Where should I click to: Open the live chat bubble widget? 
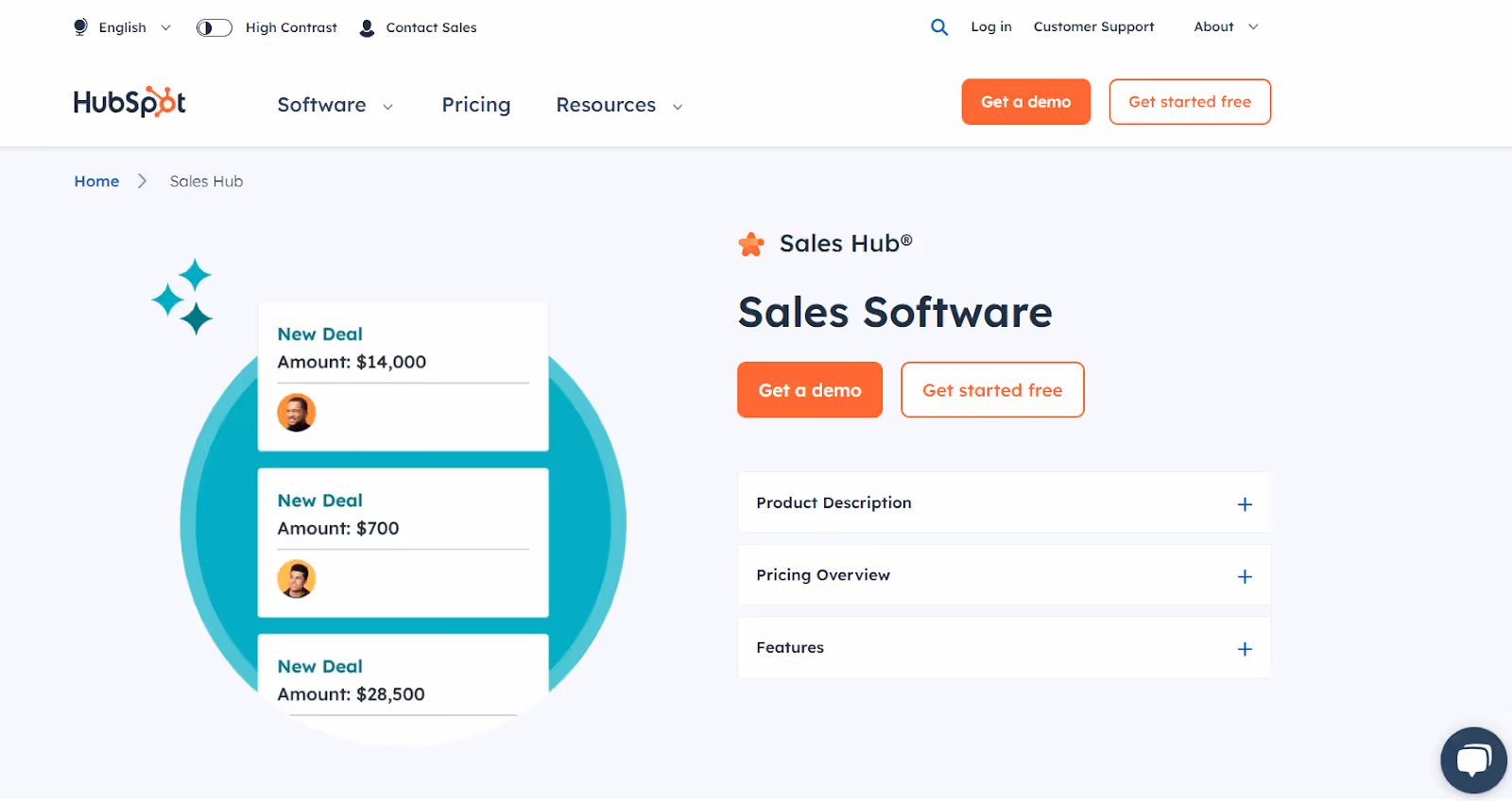click(1473, 759)
